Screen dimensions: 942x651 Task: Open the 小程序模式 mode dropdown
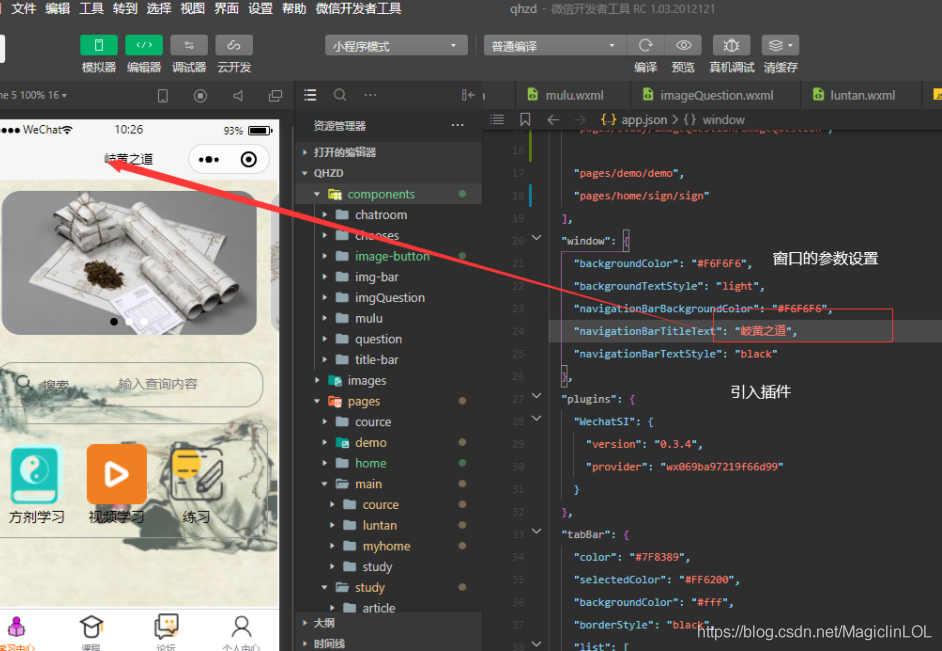tap(396, 46)
